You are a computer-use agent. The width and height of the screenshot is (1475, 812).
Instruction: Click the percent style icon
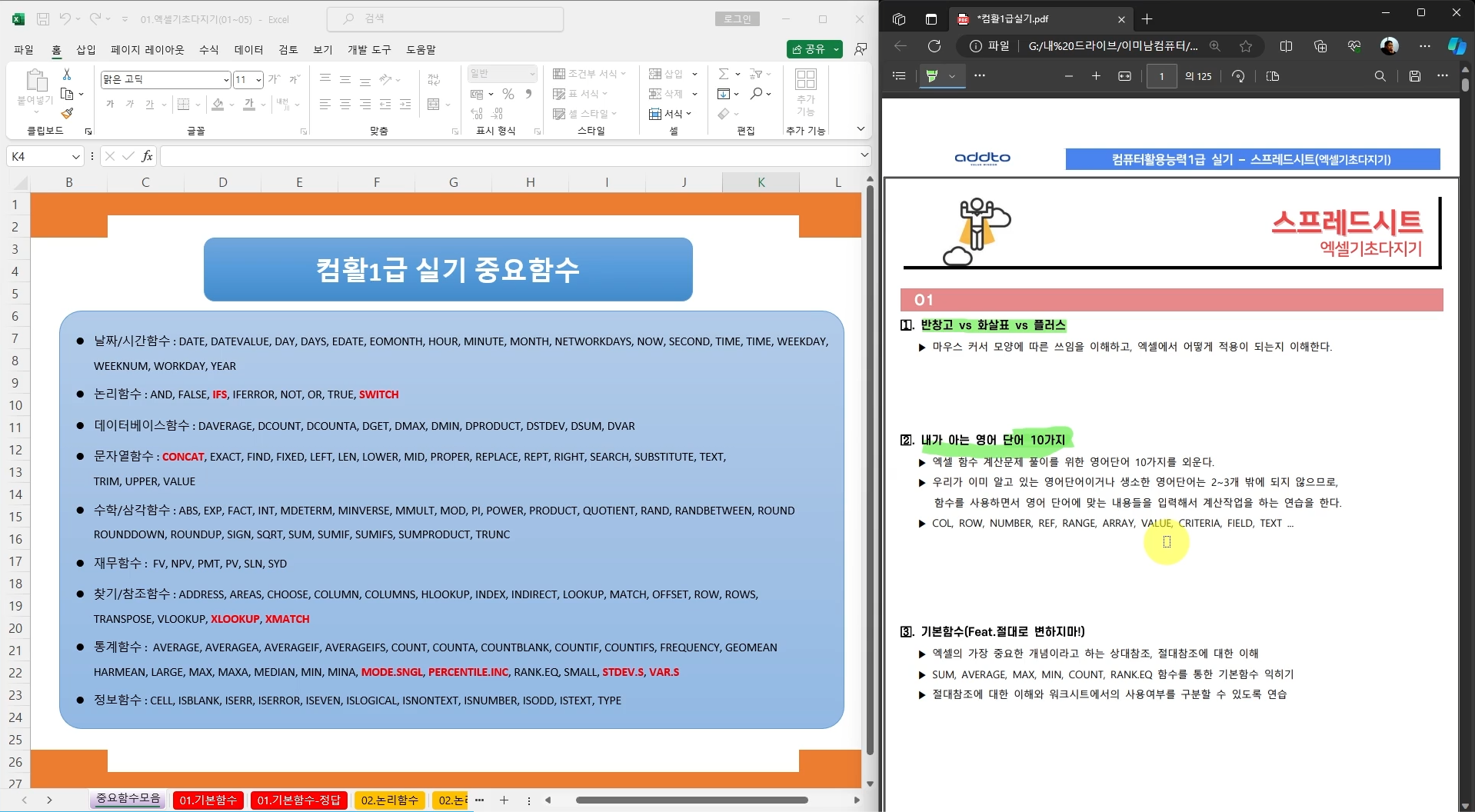pyautogui.click(x=508, y=94)
